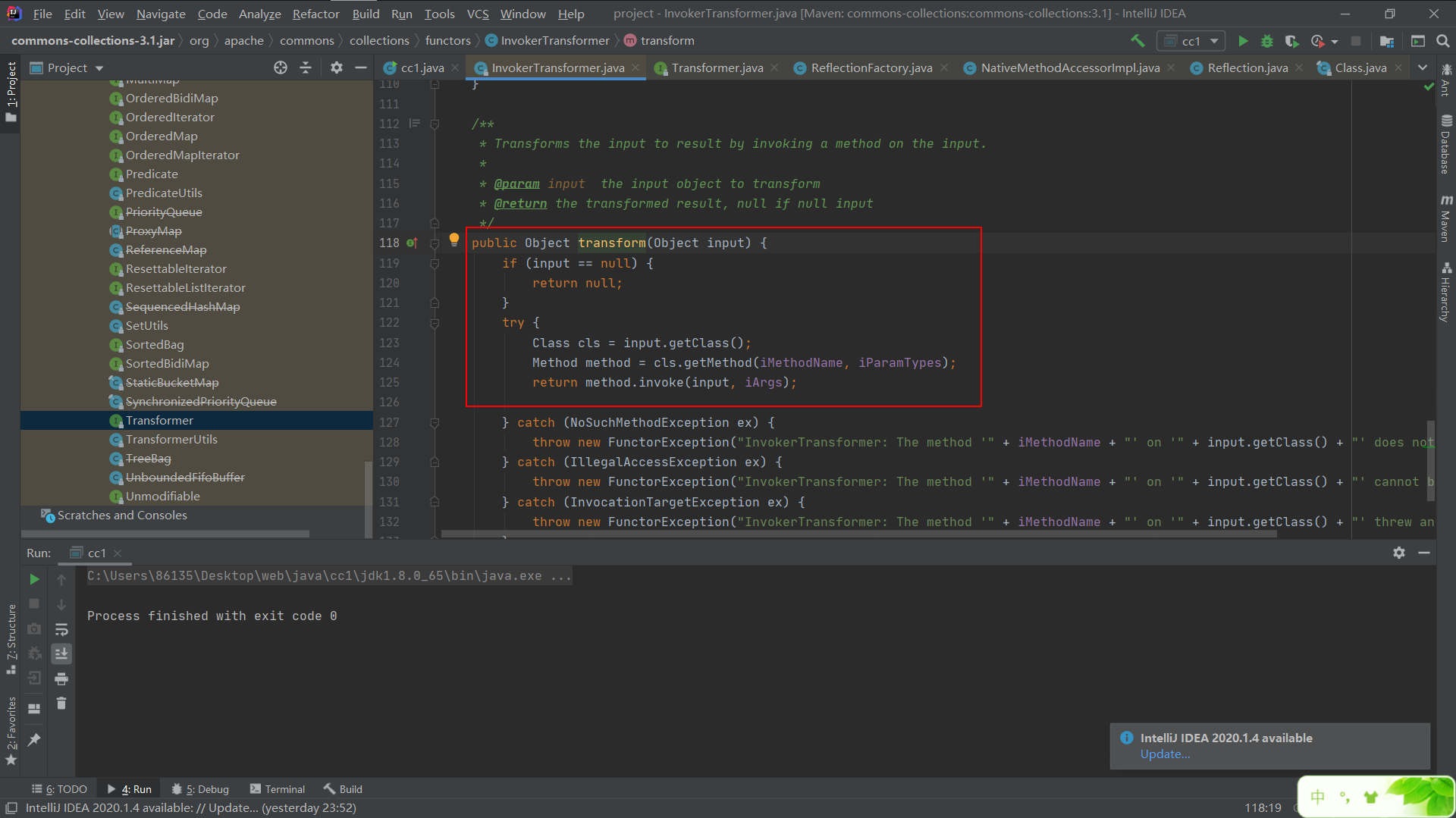
Task: Show hidden editor tabs dropdown arrow
Action: click(x=1423, y=67)
